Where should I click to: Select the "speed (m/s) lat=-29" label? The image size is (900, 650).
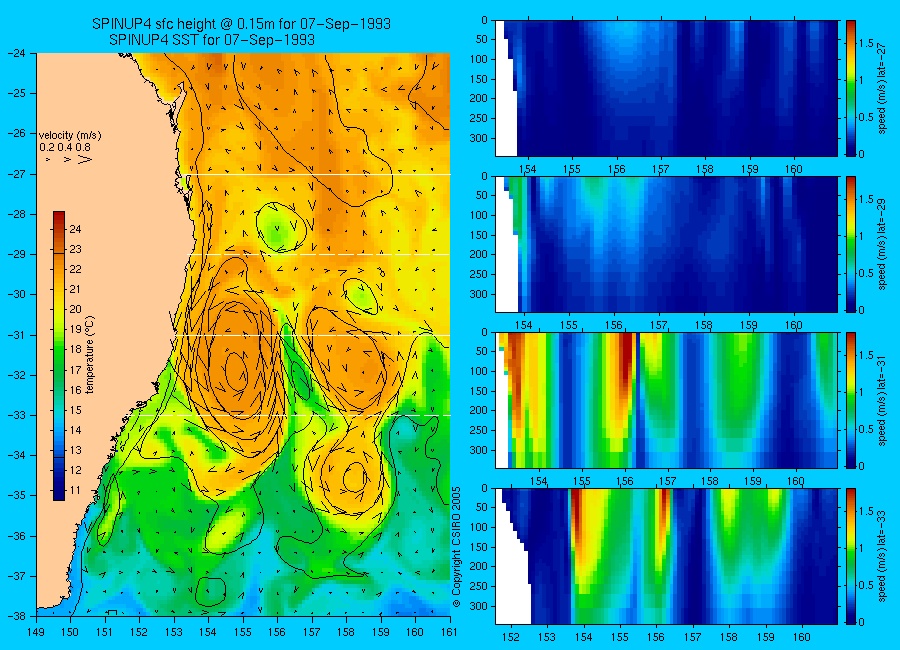click(x=882, y=244)
